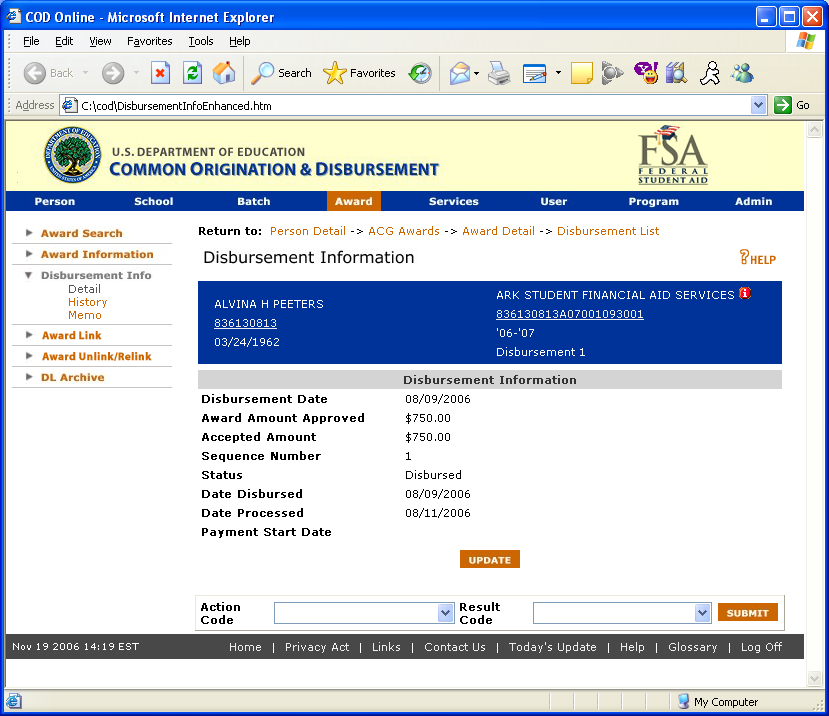Open the Action Code dropdown
Image resolution: width=829 pixels, height=716 pixels.
click(x=446, y=613)
